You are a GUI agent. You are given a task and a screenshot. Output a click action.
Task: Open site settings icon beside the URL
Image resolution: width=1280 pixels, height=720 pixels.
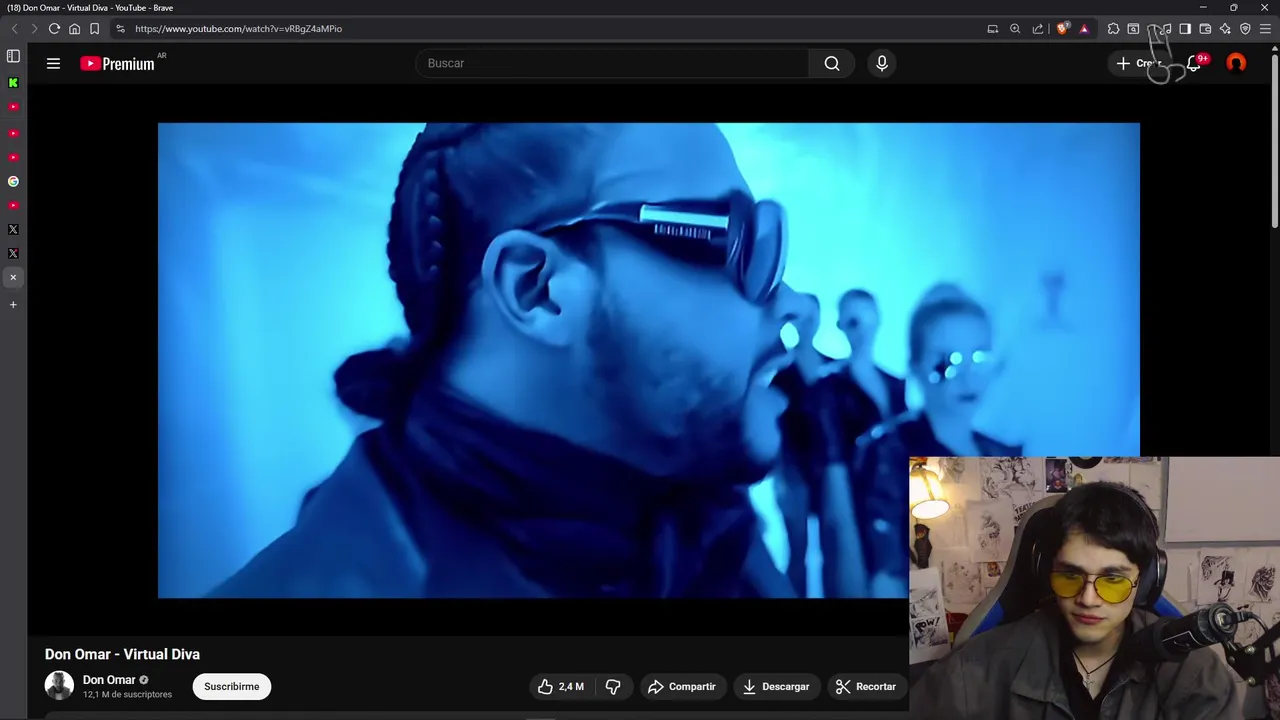(x=121, y=29)
